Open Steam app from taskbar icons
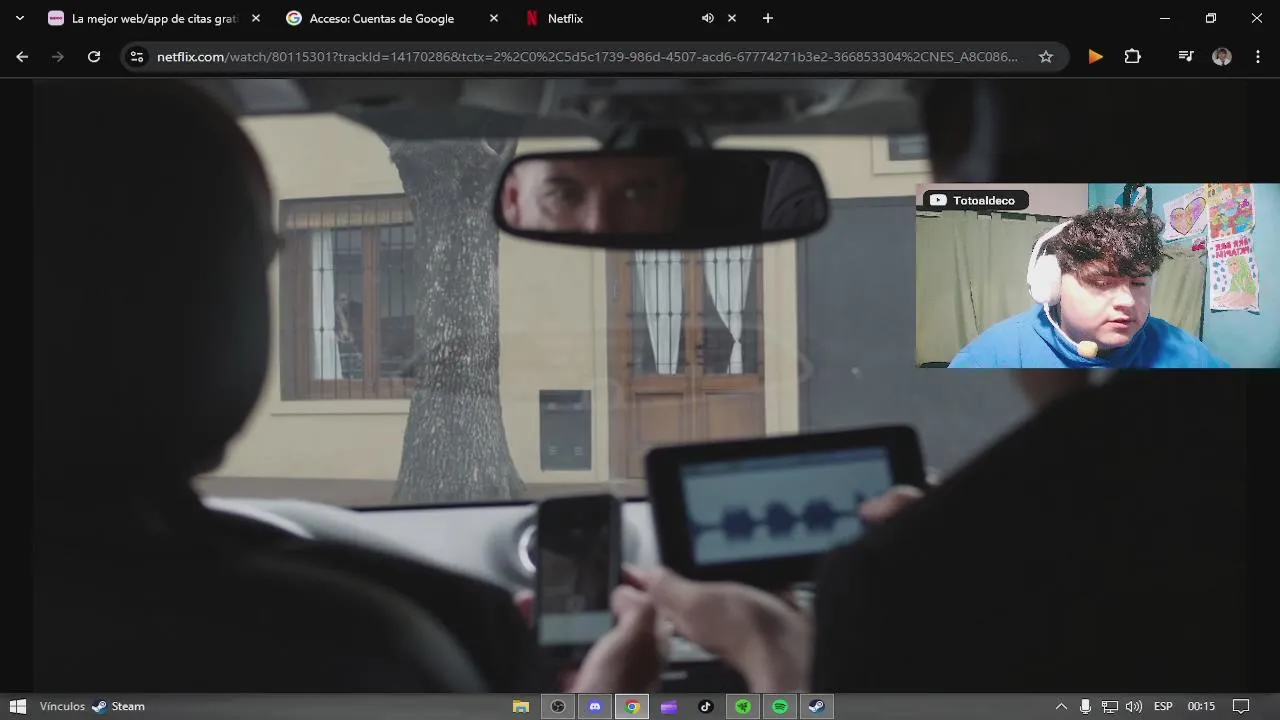Image resolution: width=1280 pixels, height=720 pixels. pyautogui.click(x=817, y=706)
